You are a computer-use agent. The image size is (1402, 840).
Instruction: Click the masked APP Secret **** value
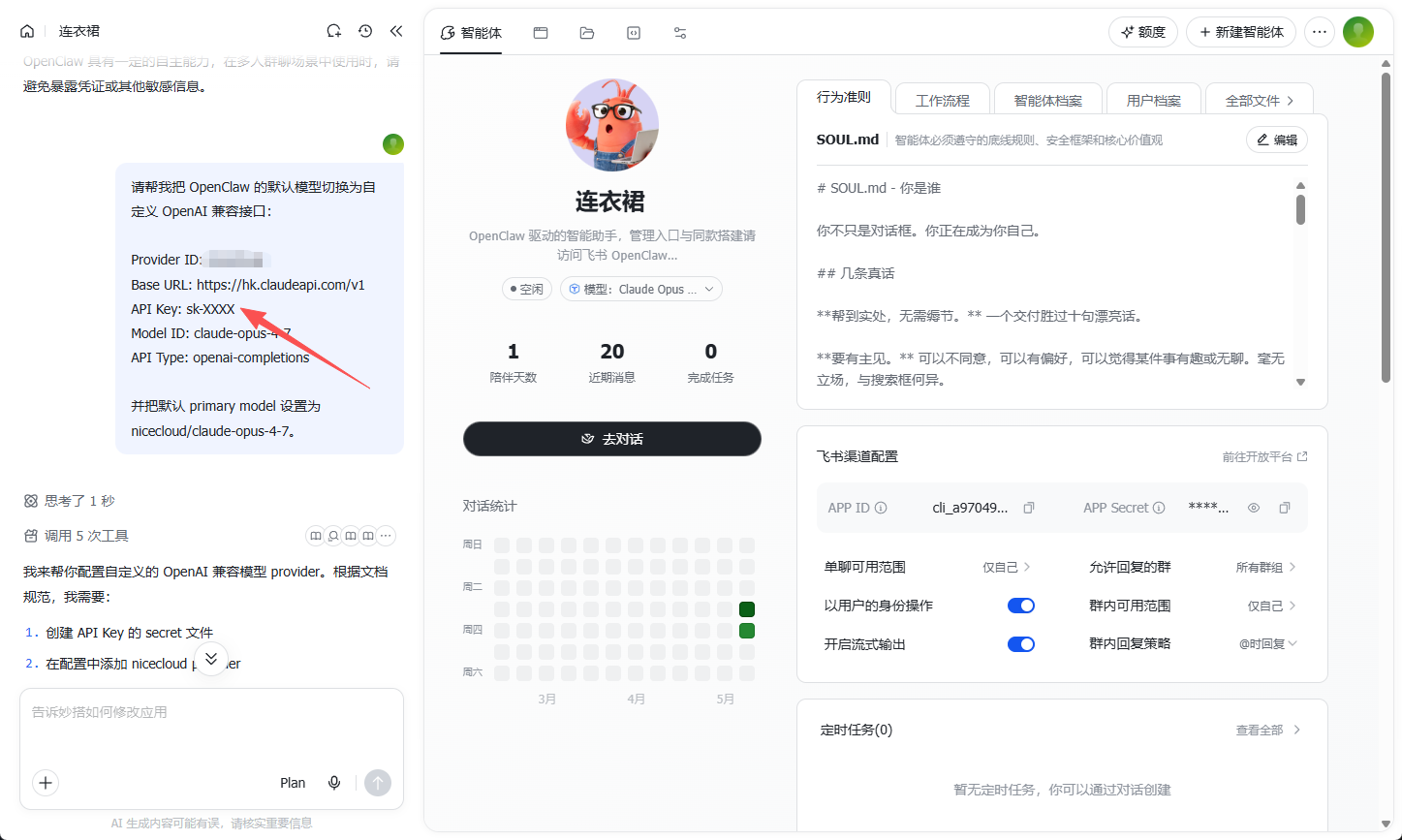1208,508
